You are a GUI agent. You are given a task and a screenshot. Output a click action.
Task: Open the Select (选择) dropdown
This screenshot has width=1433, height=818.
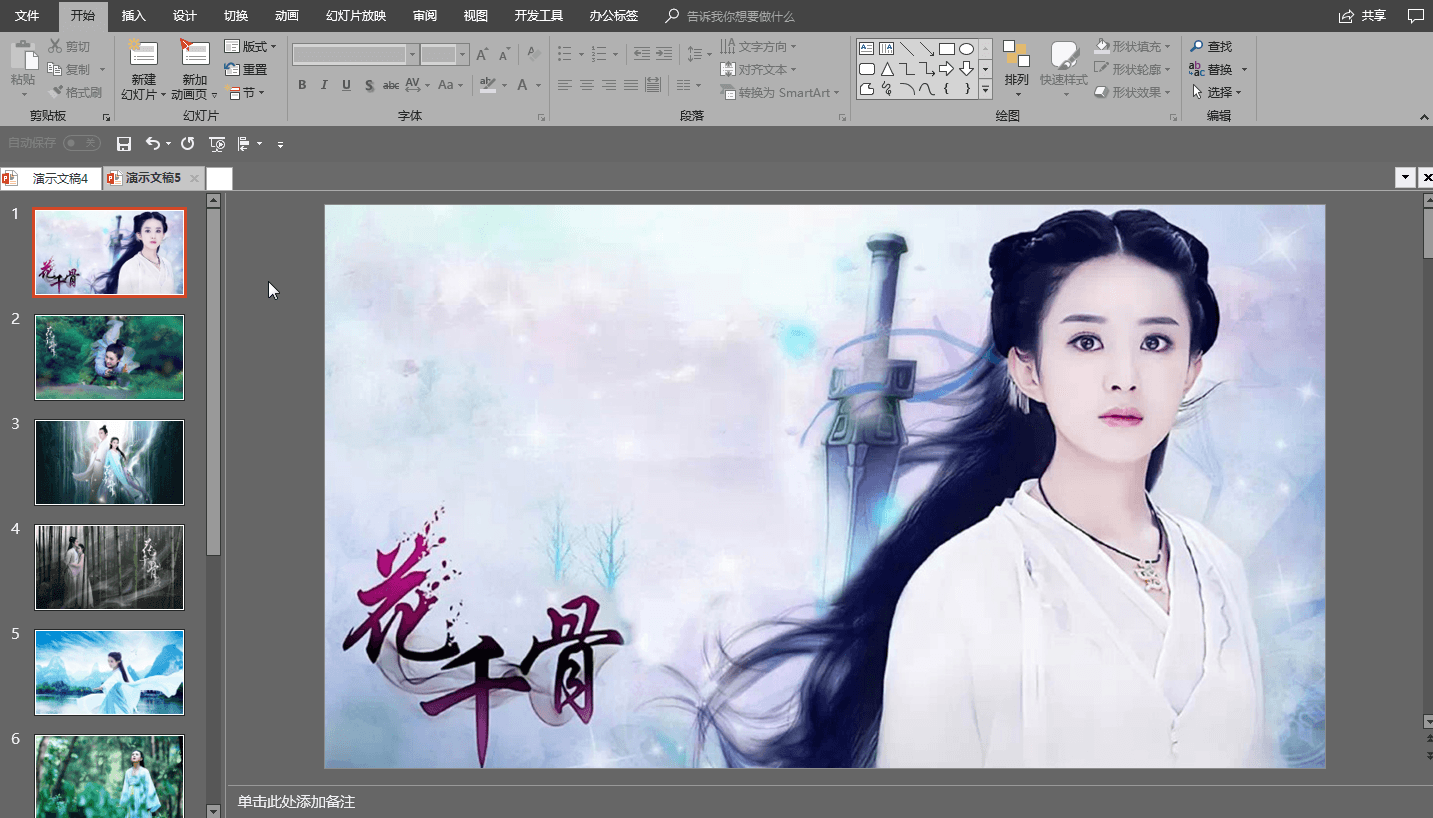click(x=1217, y=93)
